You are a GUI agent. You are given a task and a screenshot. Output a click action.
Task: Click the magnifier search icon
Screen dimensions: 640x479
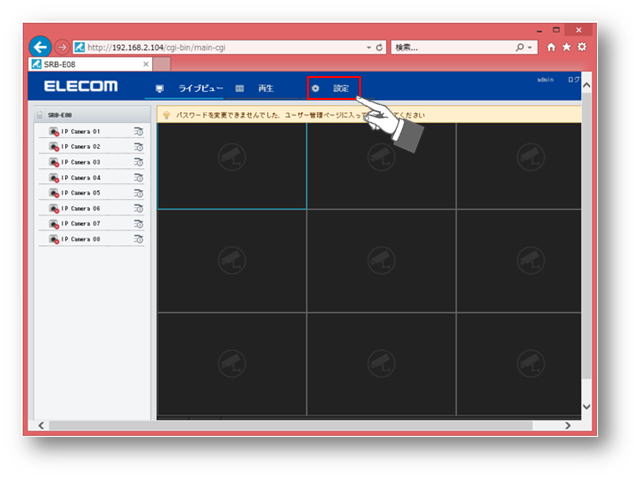point(520,47)
